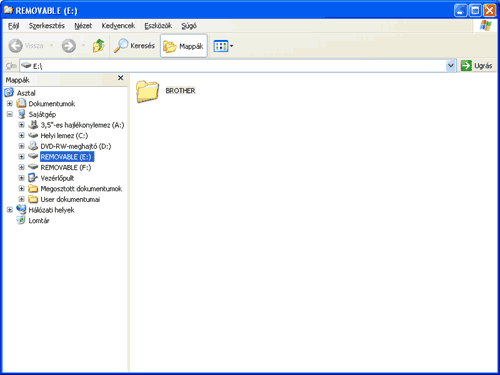Expand the REMOVABLE (F:) node

22,167
